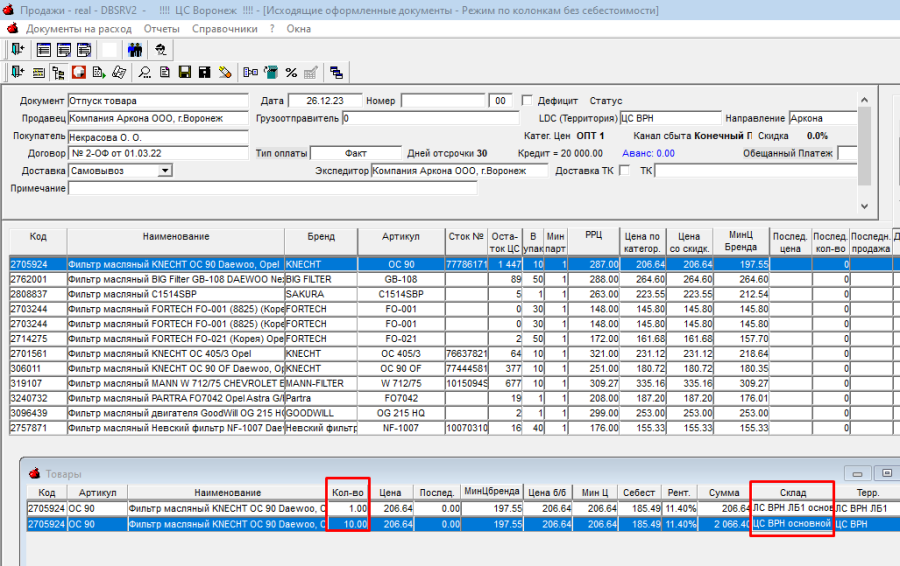Screen dimensions: 900x566
Task: Click the header panel scroll down arrow
Action: point(864,206)
